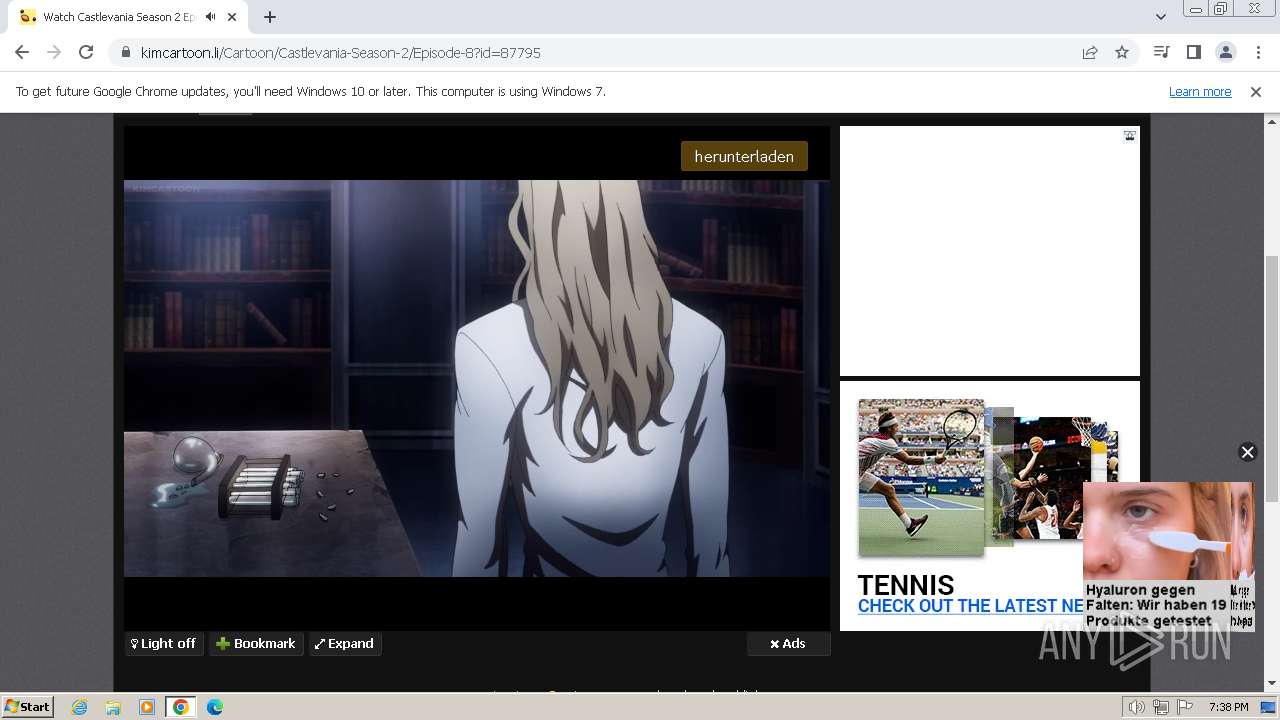Launch Microsoft Edge from taskbar

coord(215,707)
